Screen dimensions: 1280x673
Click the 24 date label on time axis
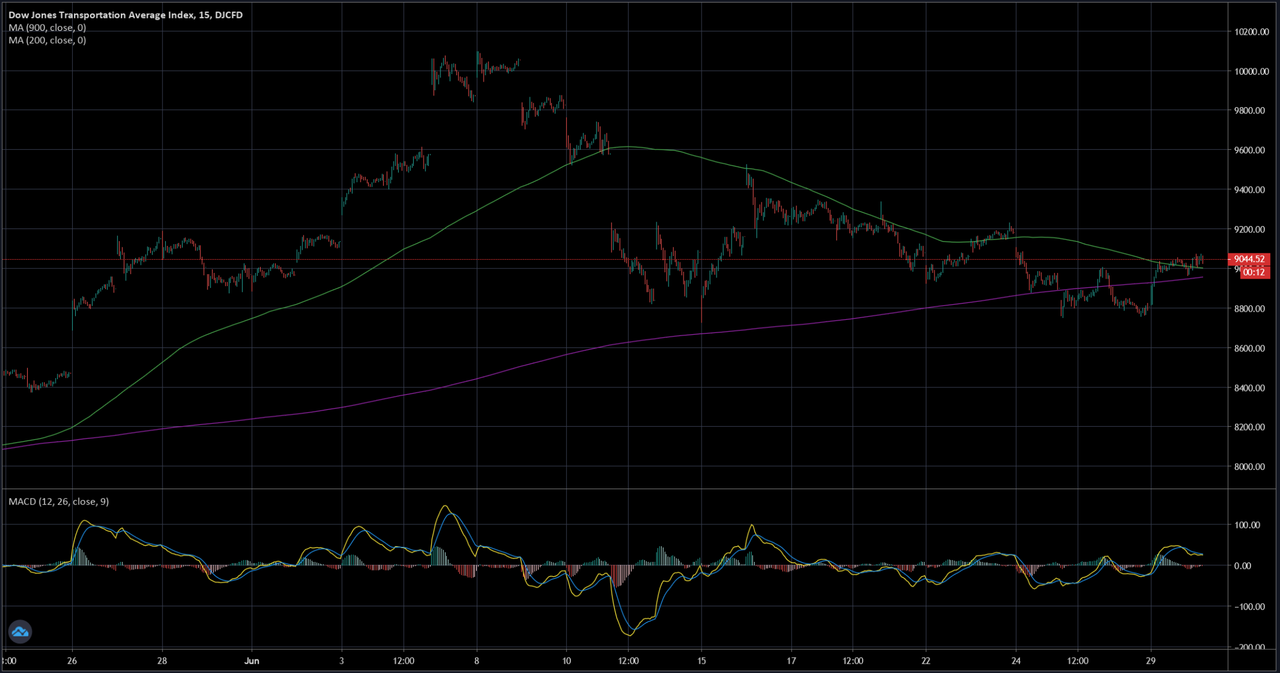(1016, 661)
